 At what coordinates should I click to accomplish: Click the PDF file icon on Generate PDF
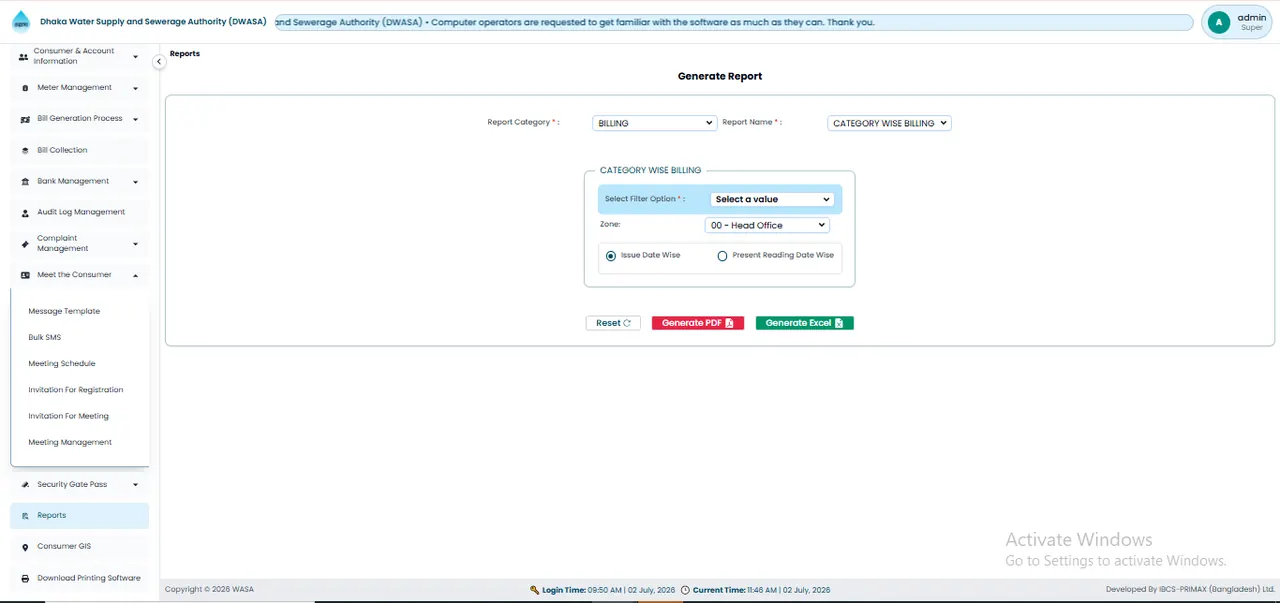click(730, 323)
